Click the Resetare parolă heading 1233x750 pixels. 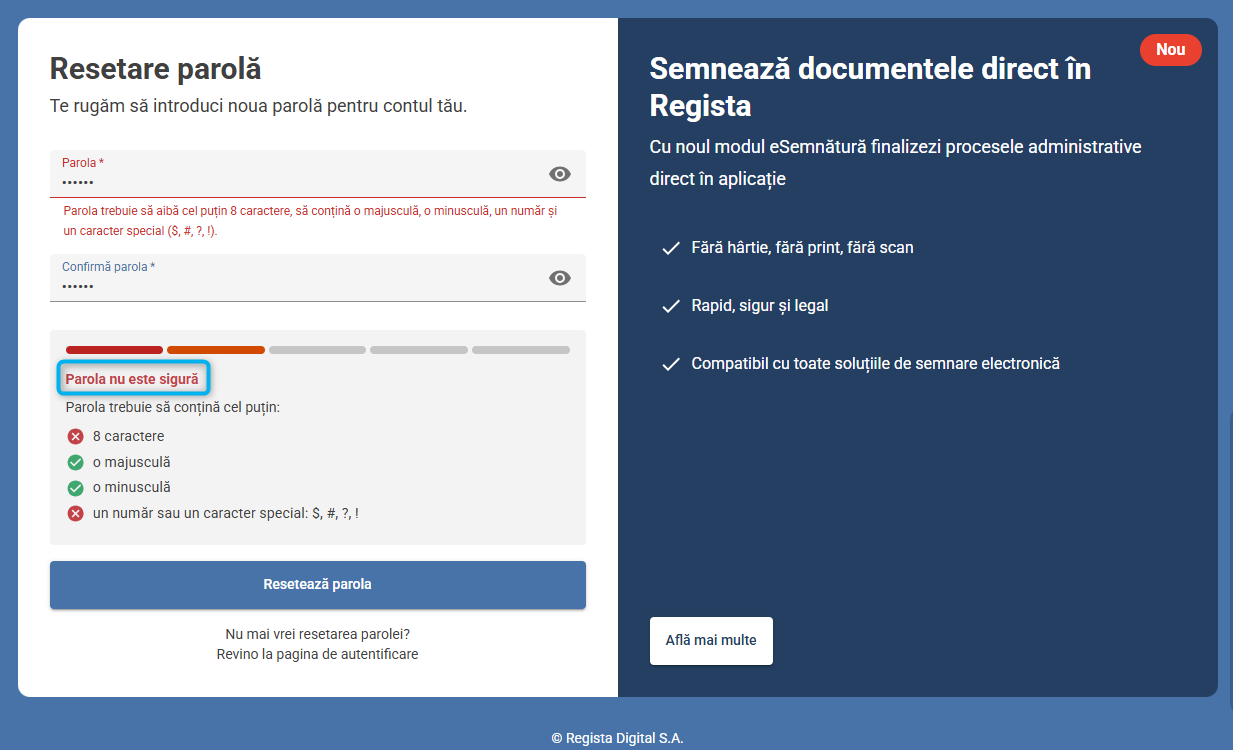coord(155,68)
